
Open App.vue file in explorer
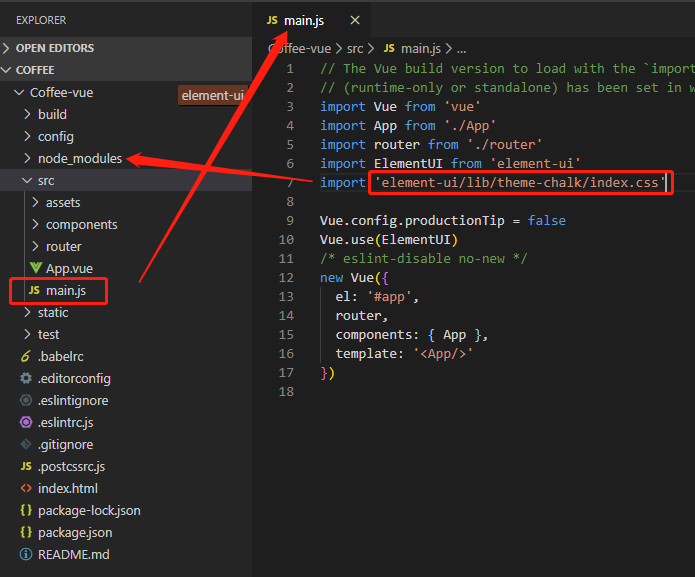69,269
